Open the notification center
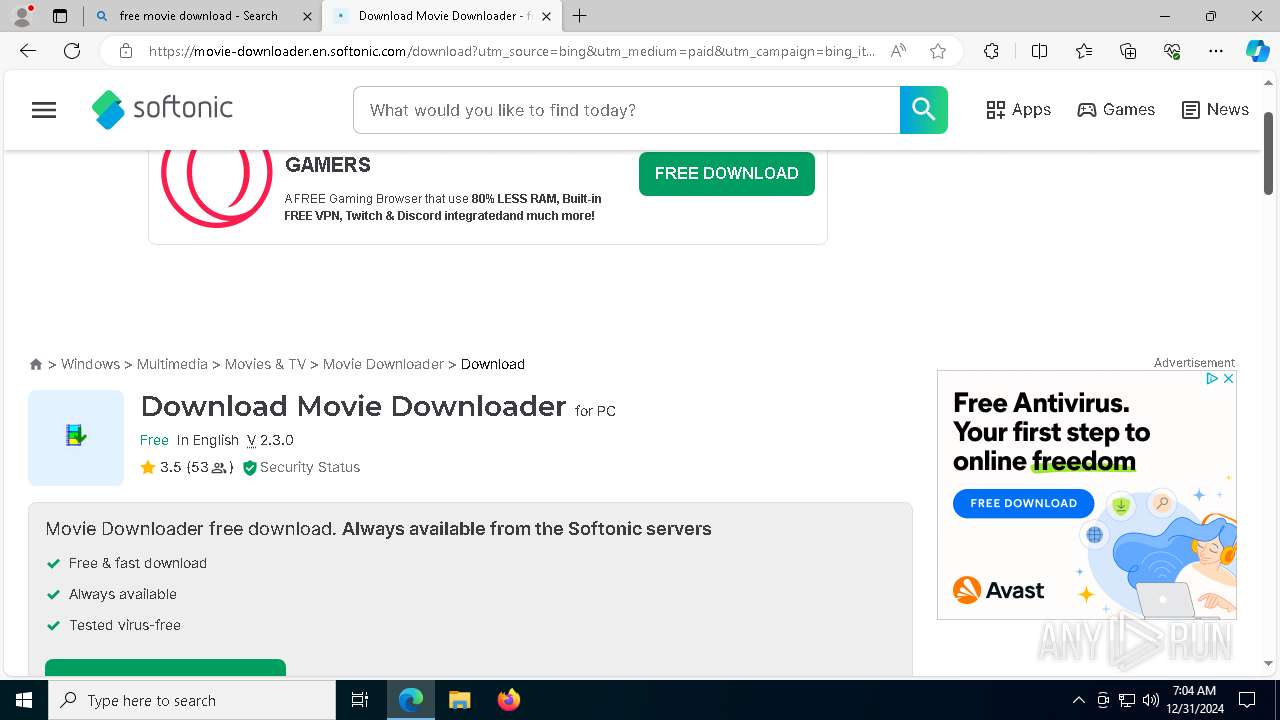1280x720 pixels. [x=1247, y=700]
